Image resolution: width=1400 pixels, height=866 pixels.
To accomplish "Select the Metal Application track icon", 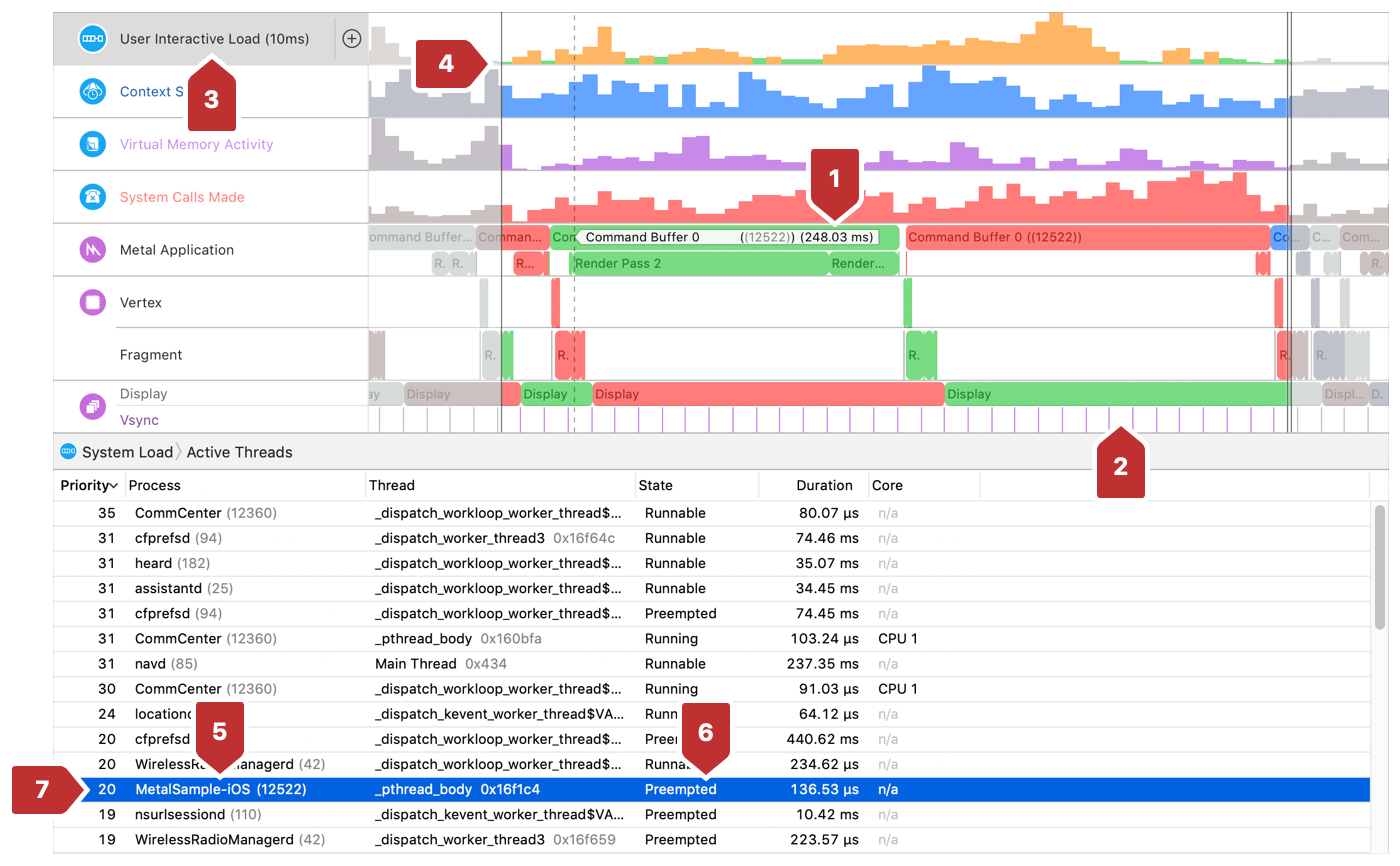I will pos(93,250).
